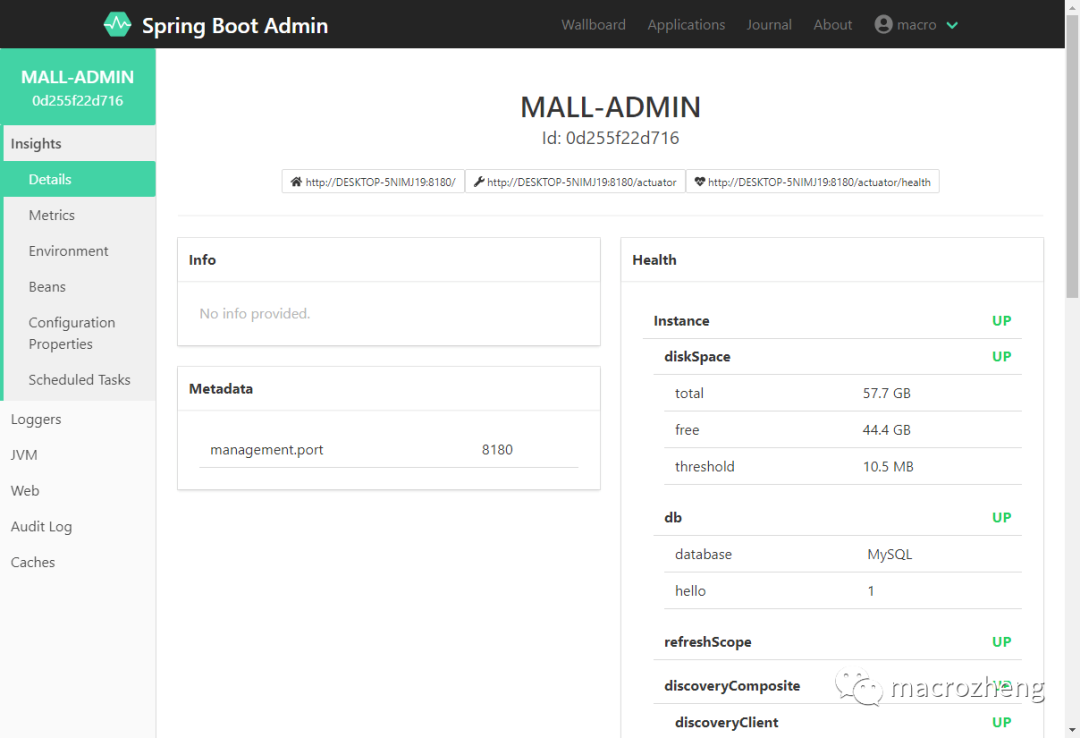Click the UP status for Instance
The height and width of the screenshot is (738, 1080).
click(x=1001, y=320)
